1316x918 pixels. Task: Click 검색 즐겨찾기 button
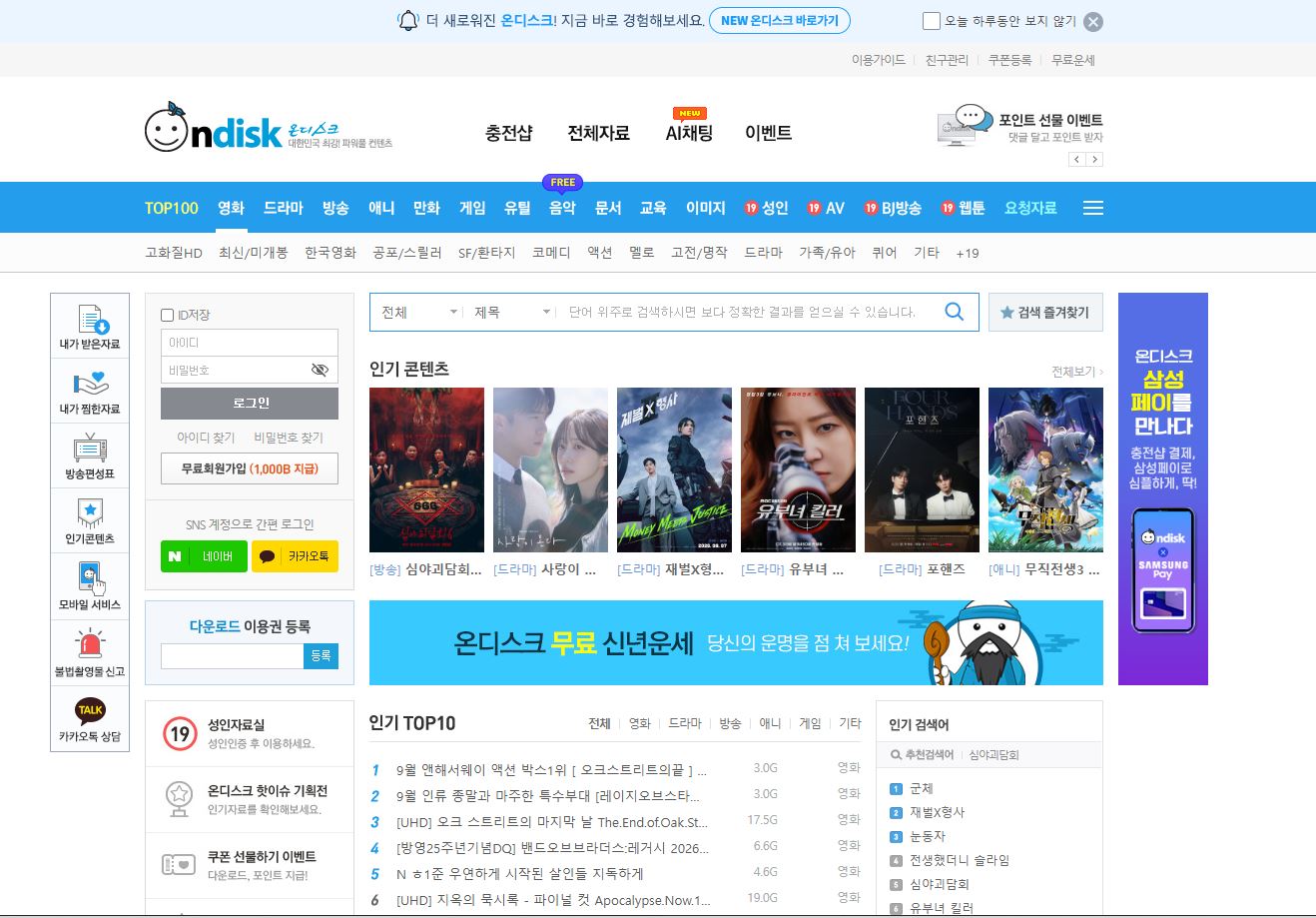pos(1045,313)
